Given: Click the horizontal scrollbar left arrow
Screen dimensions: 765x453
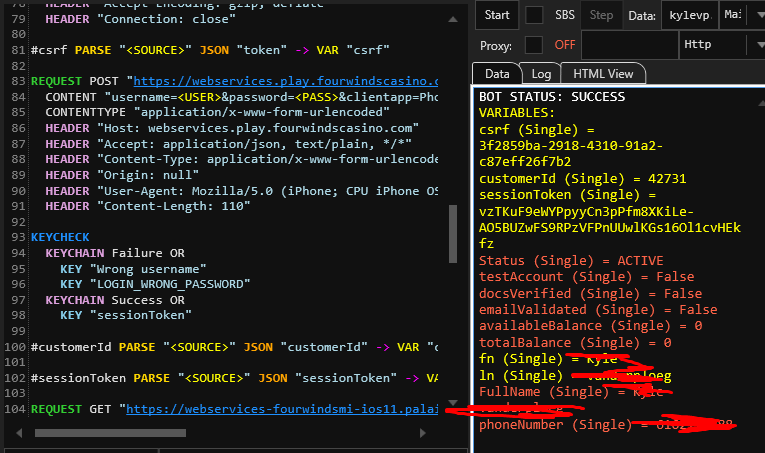Looking at the screenshot, I should pyautogui.click(x=19, y=433).
